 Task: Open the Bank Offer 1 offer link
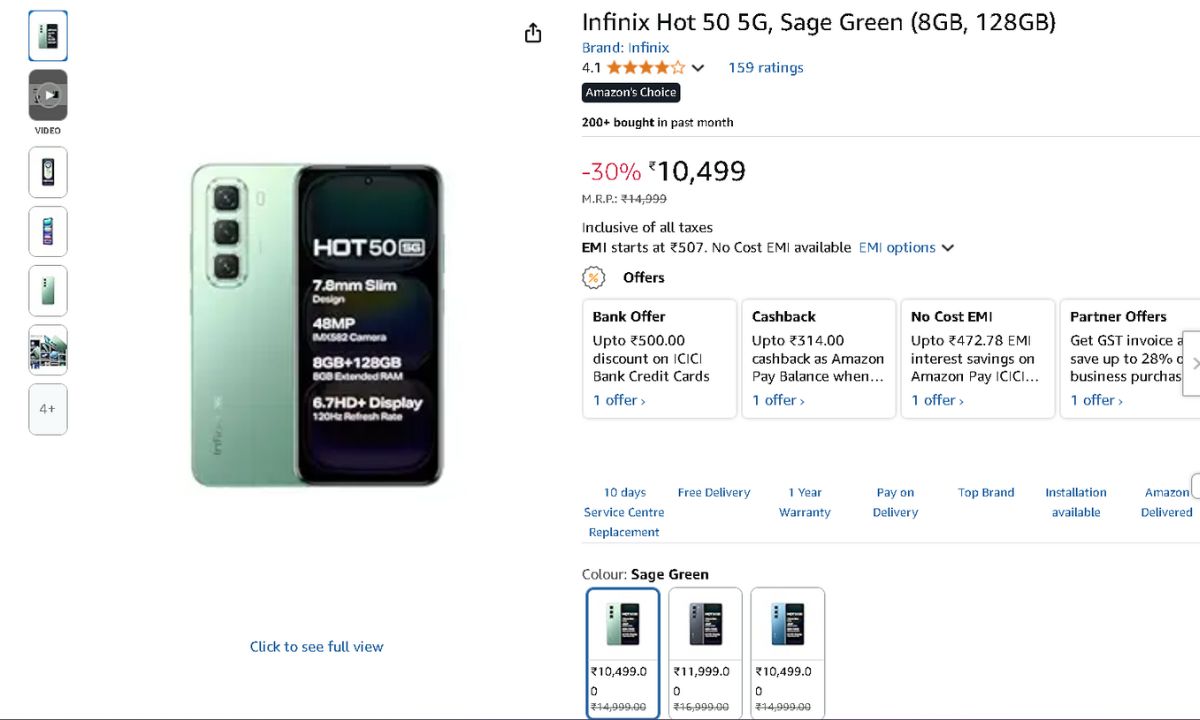[x=619, y=400]
